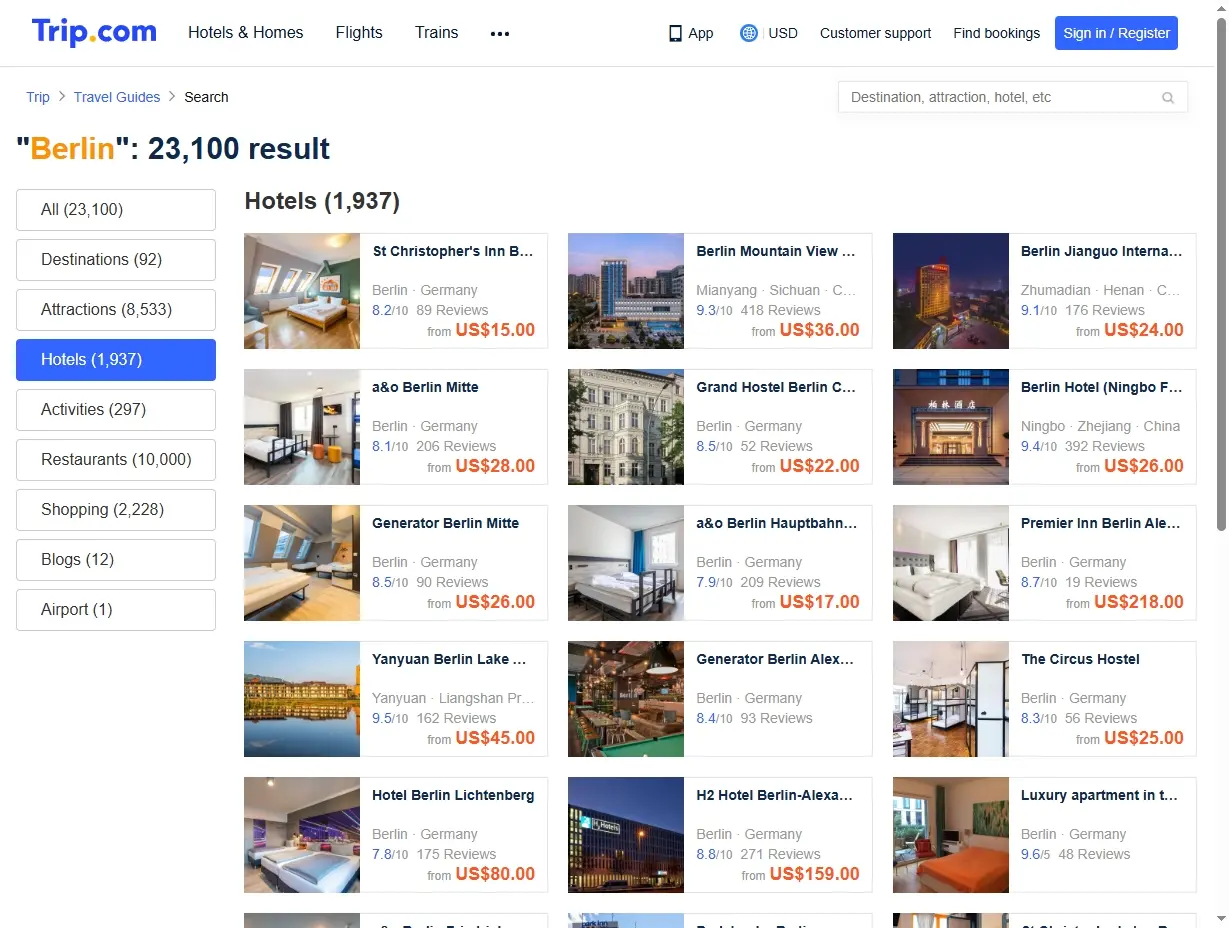This screenshot has width=1229, height=928.
Task: Click the US$15.00 price
Action: [x=495, y=330]
